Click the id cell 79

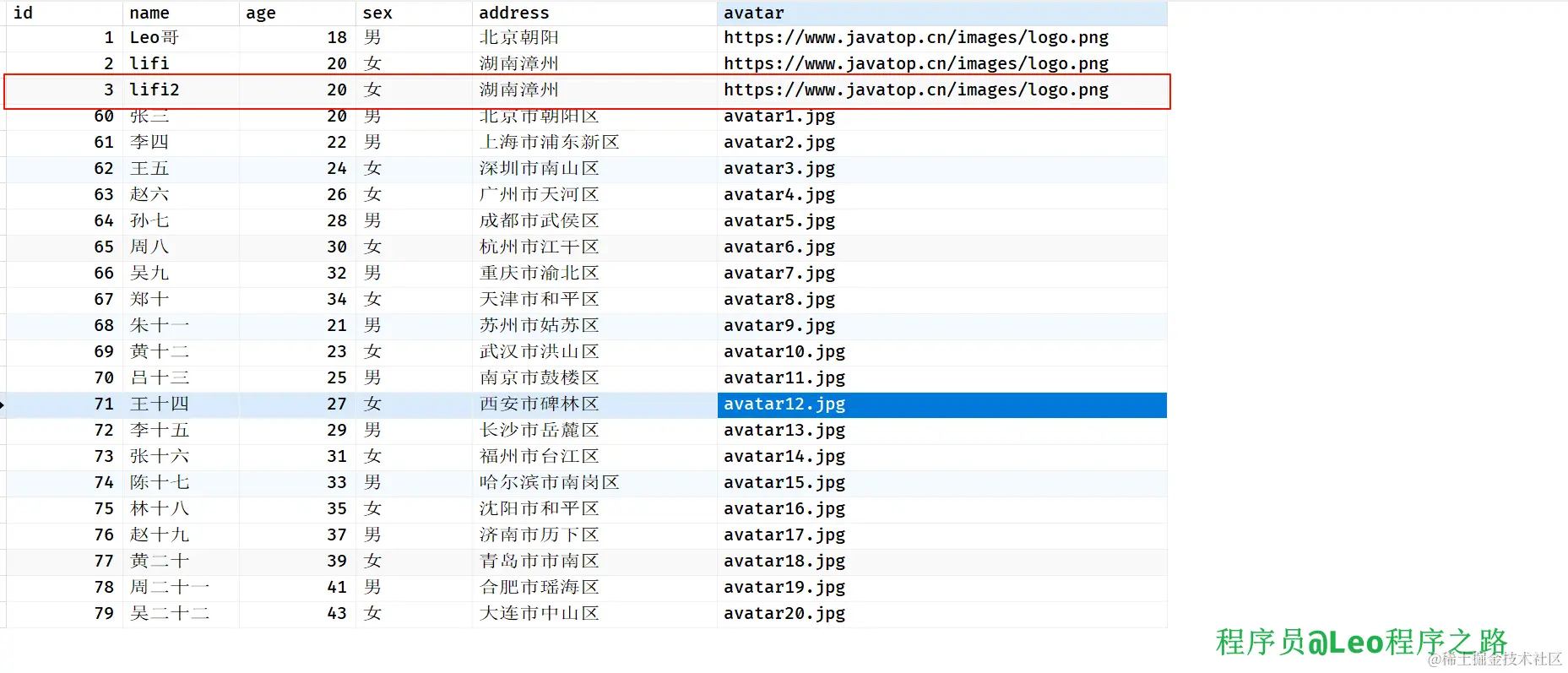pyautogui.click(x=64, y=614)
